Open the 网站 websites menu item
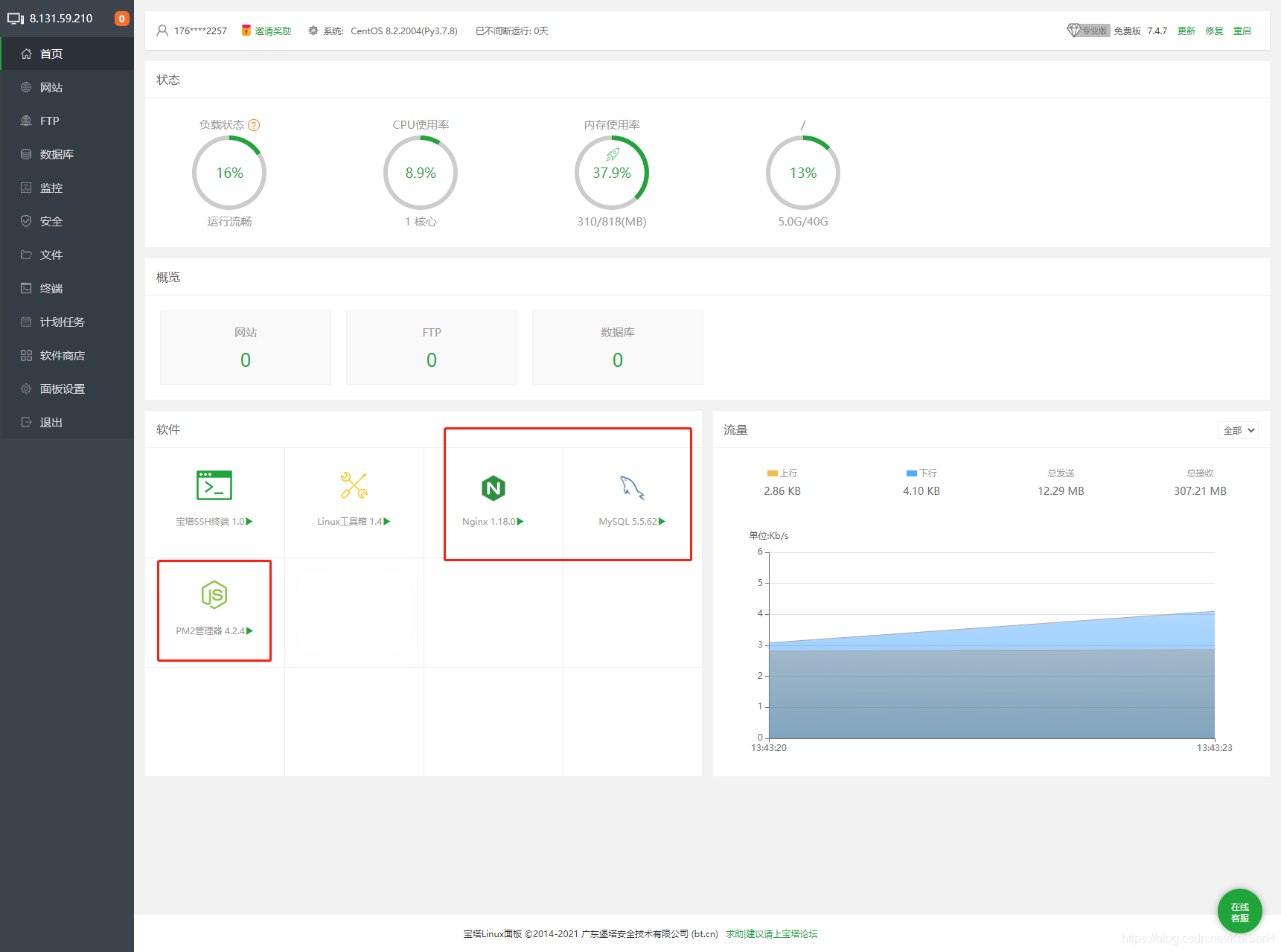The height and width of the screenshot is (952, 1281). click(x=67, y=87)
